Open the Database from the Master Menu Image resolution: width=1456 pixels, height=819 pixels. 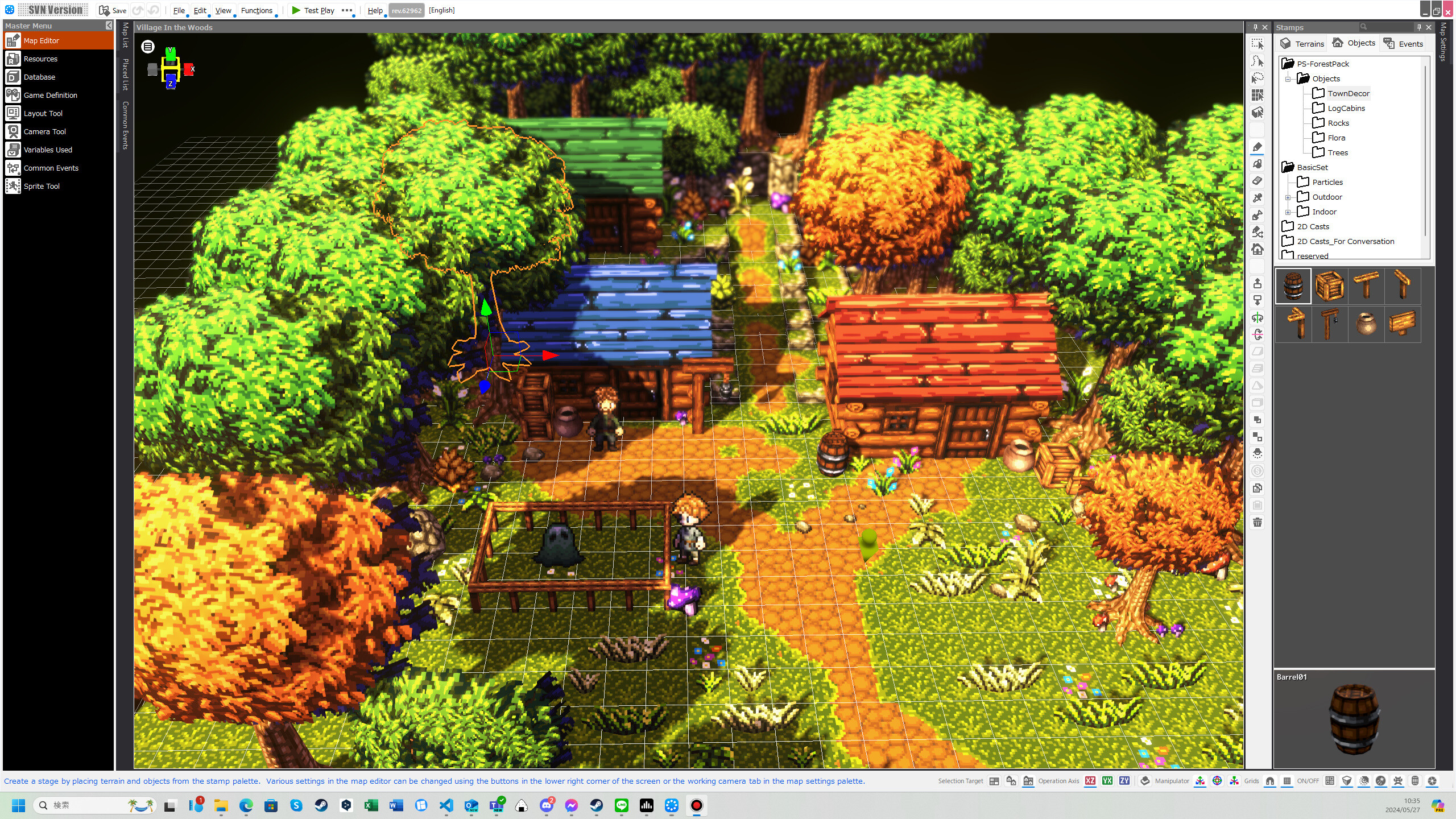[x=39, y=77]
